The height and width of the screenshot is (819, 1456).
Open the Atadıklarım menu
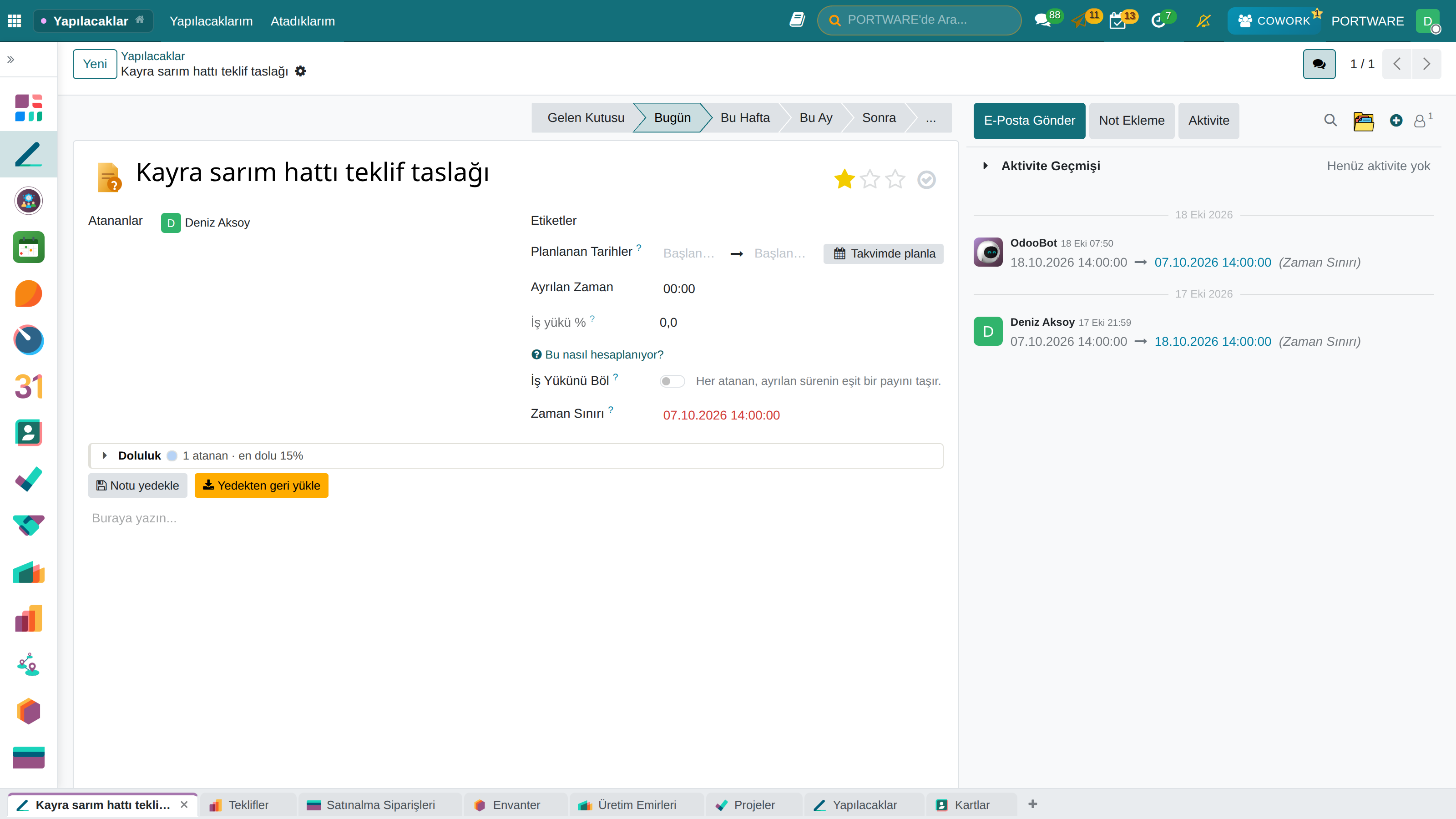click(x=303, y=21)
